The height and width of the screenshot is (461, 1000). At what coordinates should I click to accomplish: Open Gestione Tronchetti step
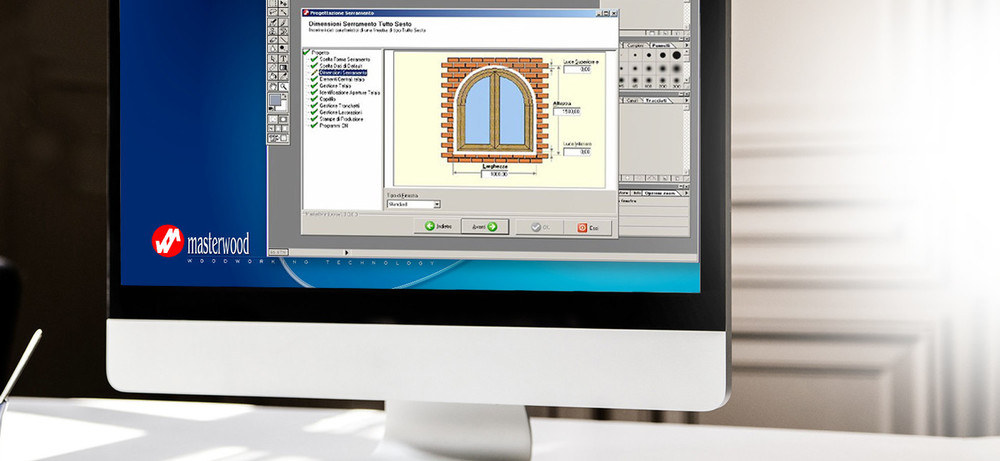(x=339, y=106)
